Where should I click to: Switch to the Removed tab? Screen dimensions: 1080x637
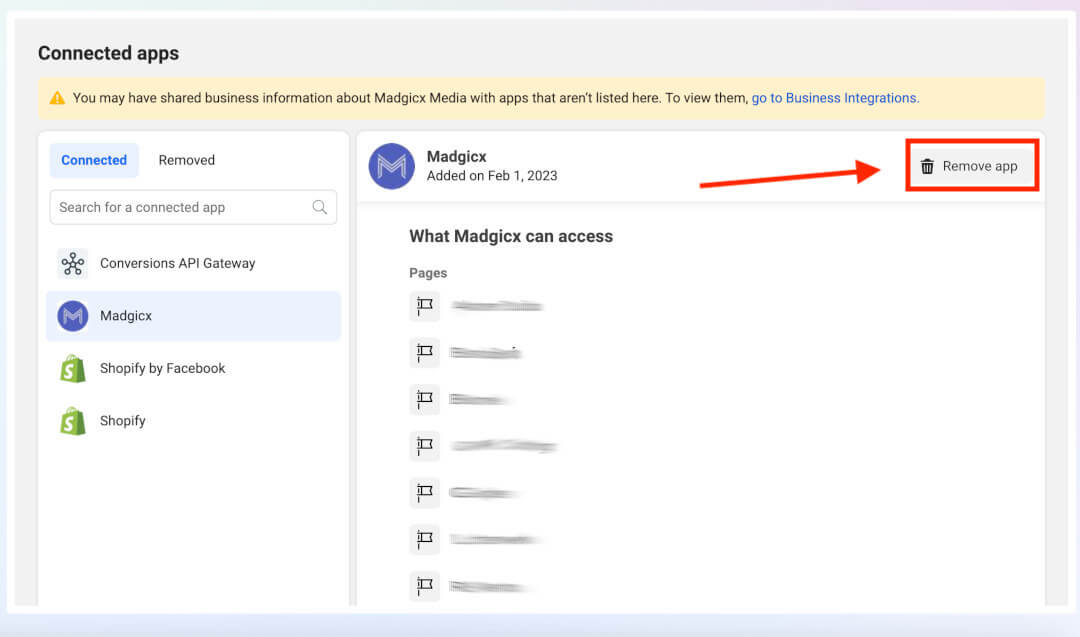186,160
